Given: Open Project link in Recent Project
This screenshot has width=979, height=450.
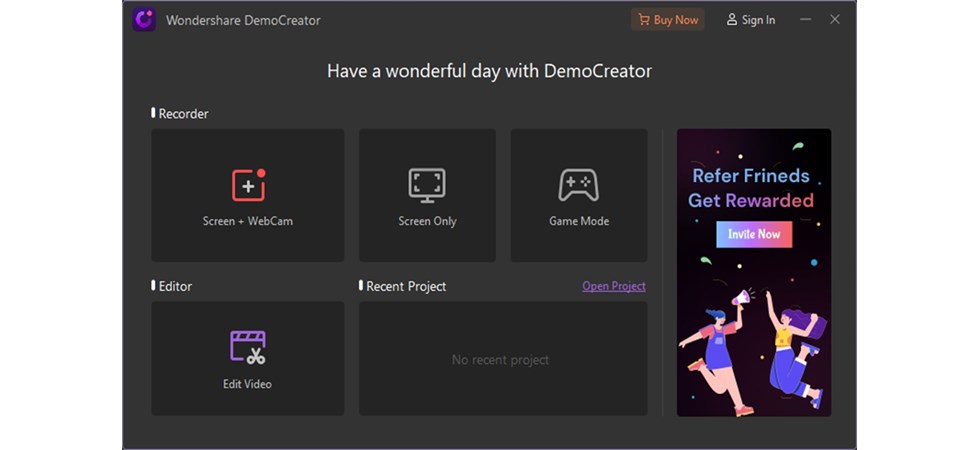Looking at the screenshot, I should [x=614, y=286].
